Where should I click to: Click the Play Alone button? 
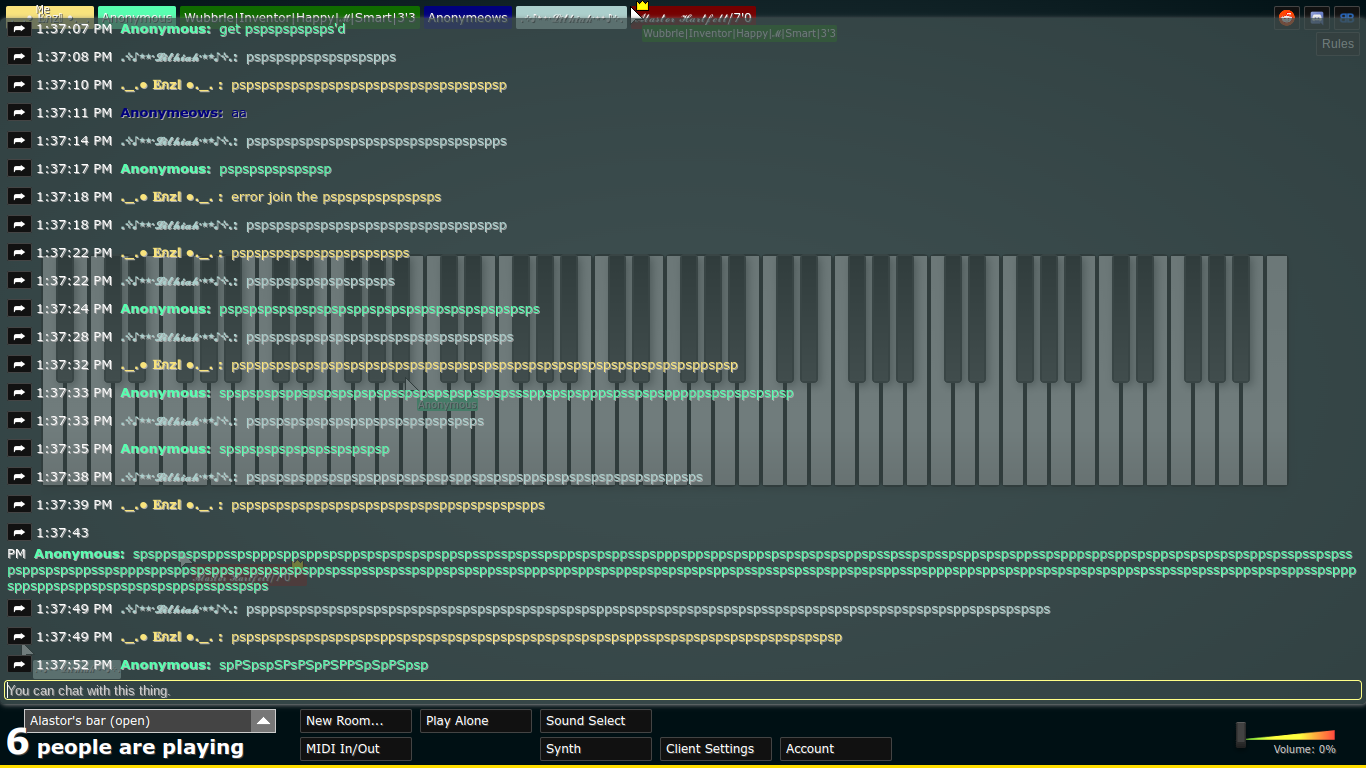(476, 721)
